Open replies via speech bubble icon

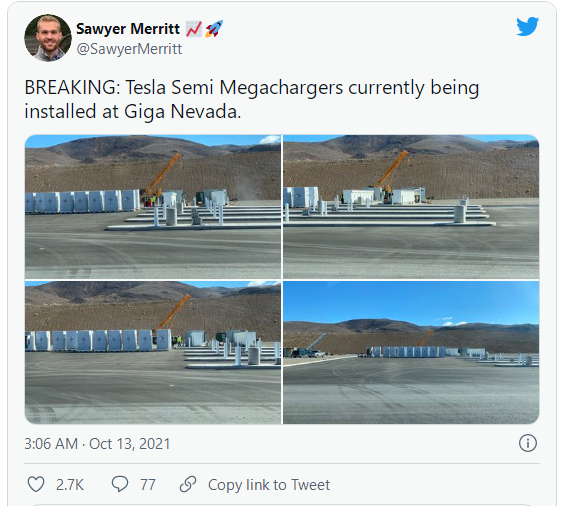(x=120, y=484)
